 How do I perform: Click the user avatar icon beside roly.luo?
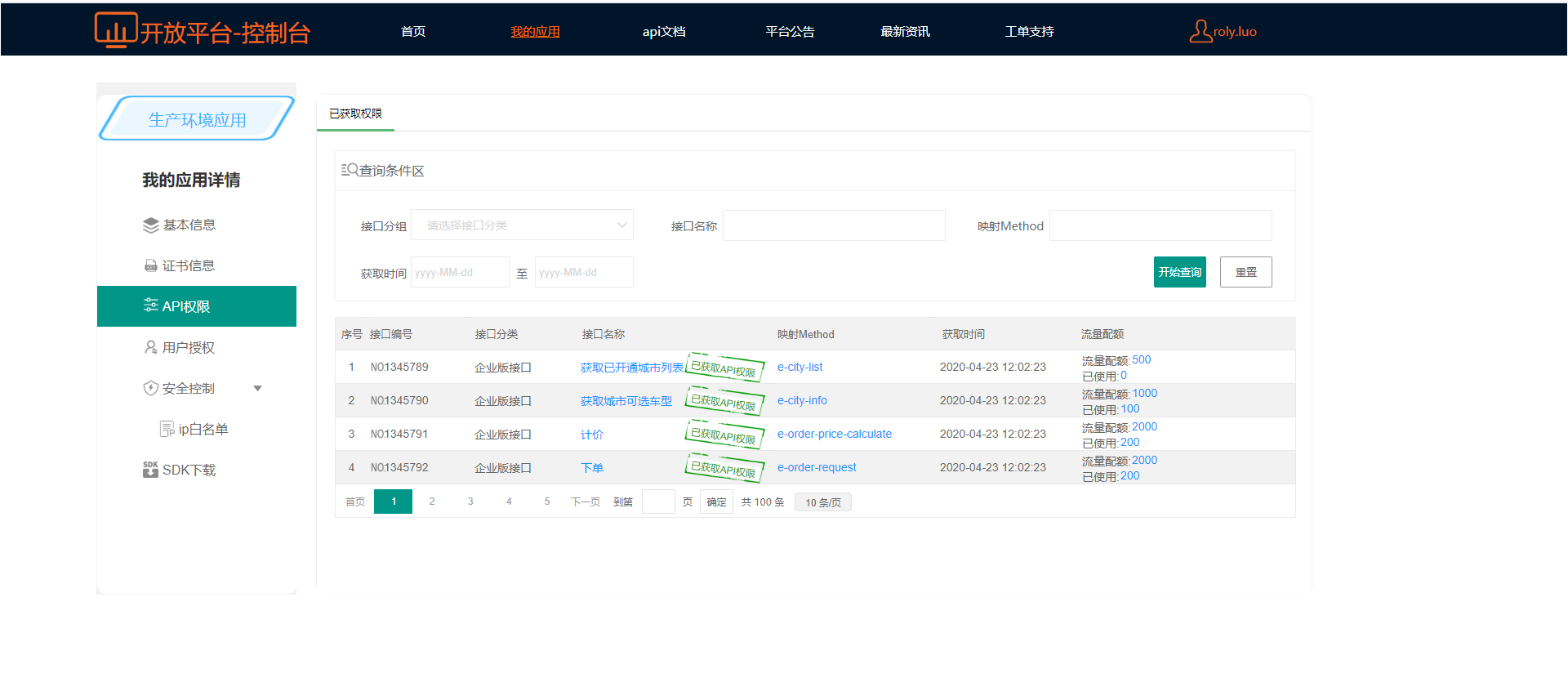pos(1200,31)
